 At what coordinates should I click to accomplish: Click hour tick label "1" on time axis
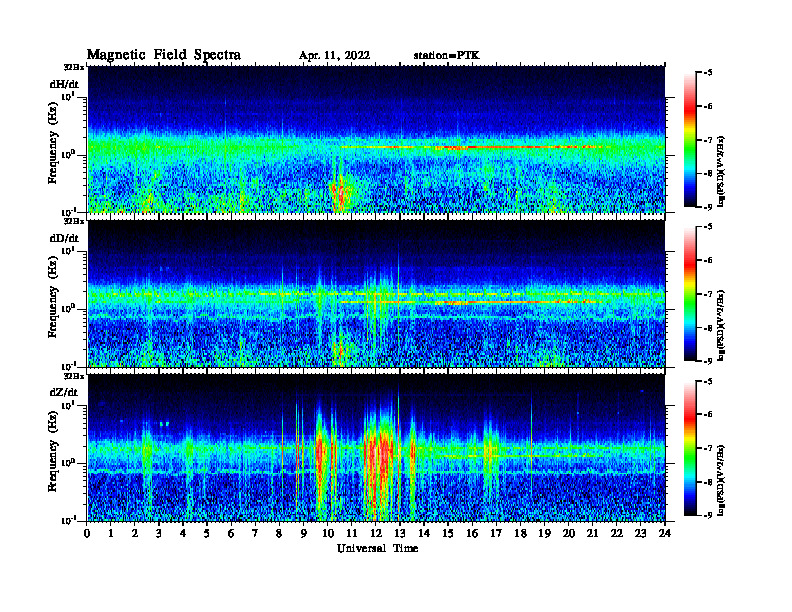point(111,534)
